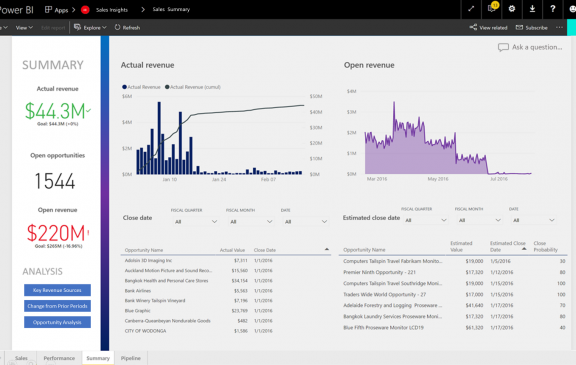Screen dimensions: 576x365
Task: Expand Close date Fiscal Month dropdown
Action: pos(251,222)
